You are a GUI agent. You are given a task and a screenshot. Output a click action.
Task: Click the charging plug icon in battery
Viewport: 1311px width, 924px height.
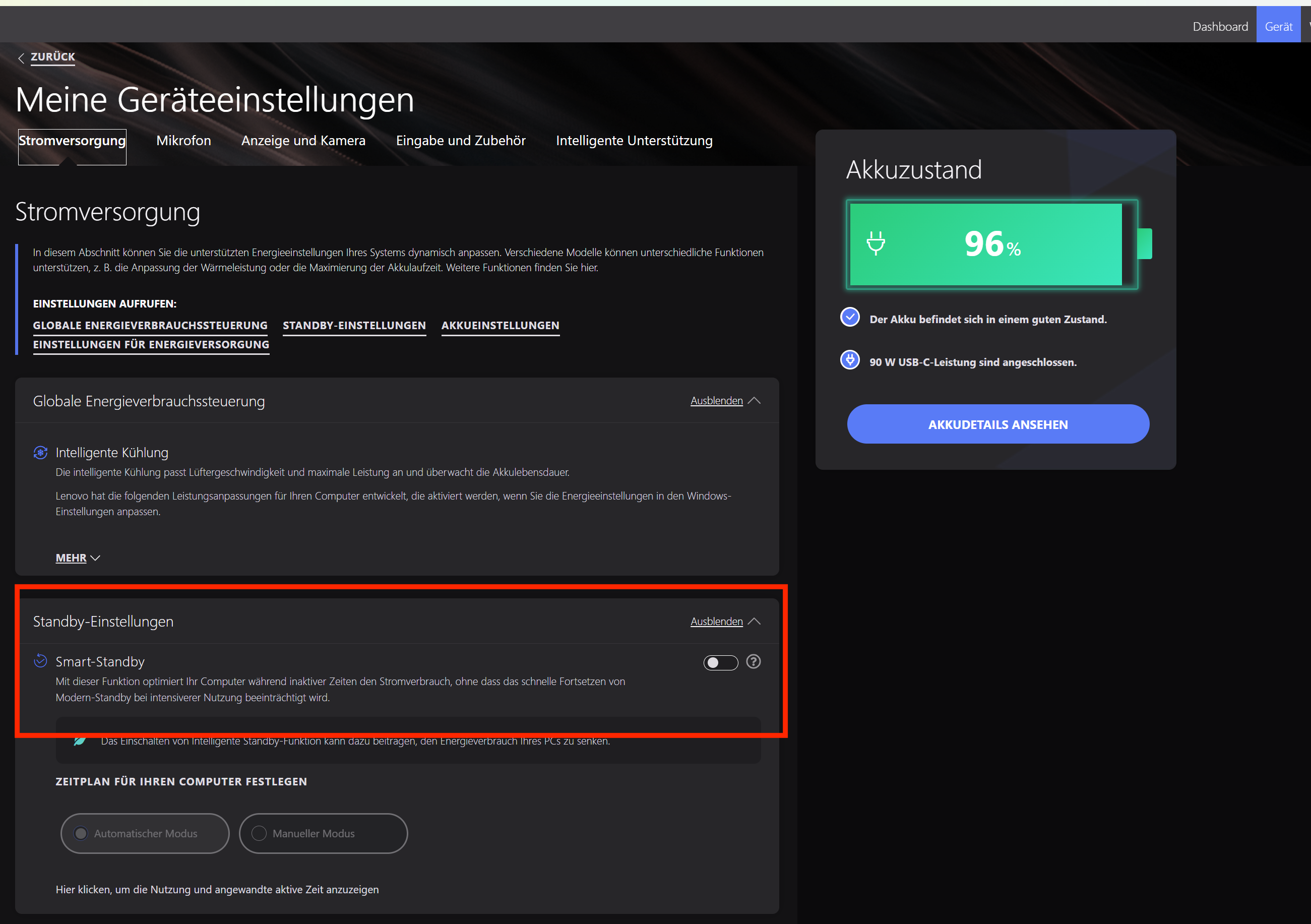coord(876,243)
